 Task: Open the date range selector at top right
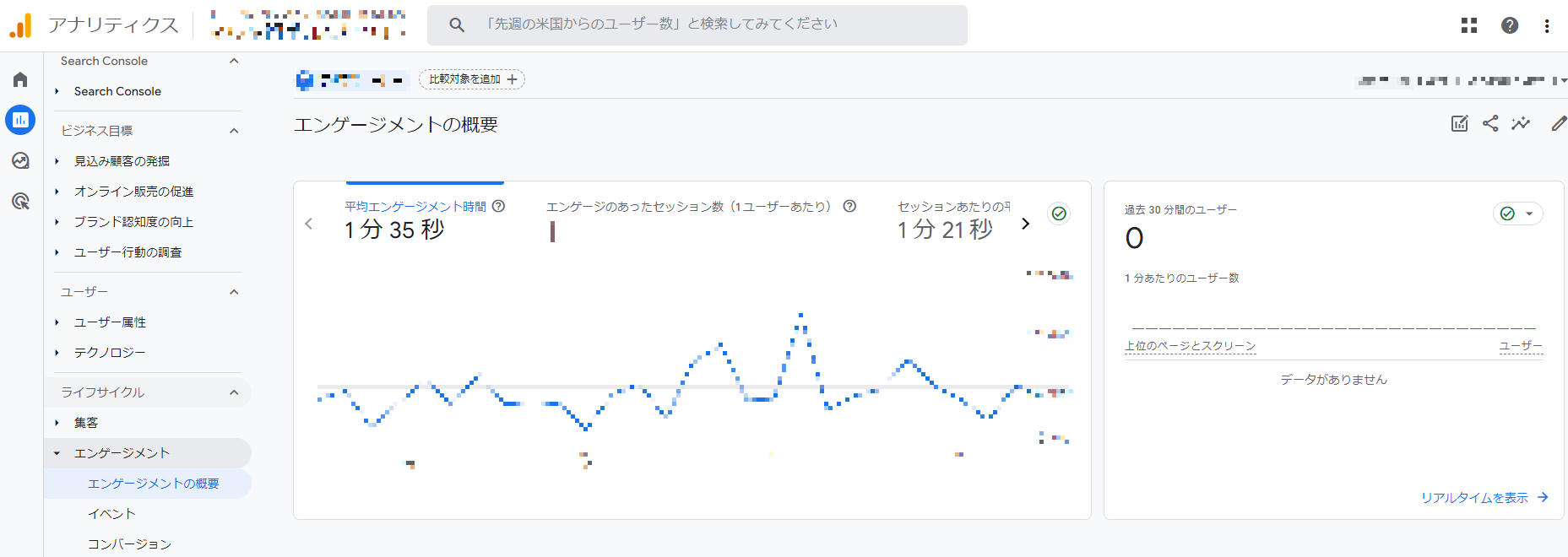pos(1462,81)
